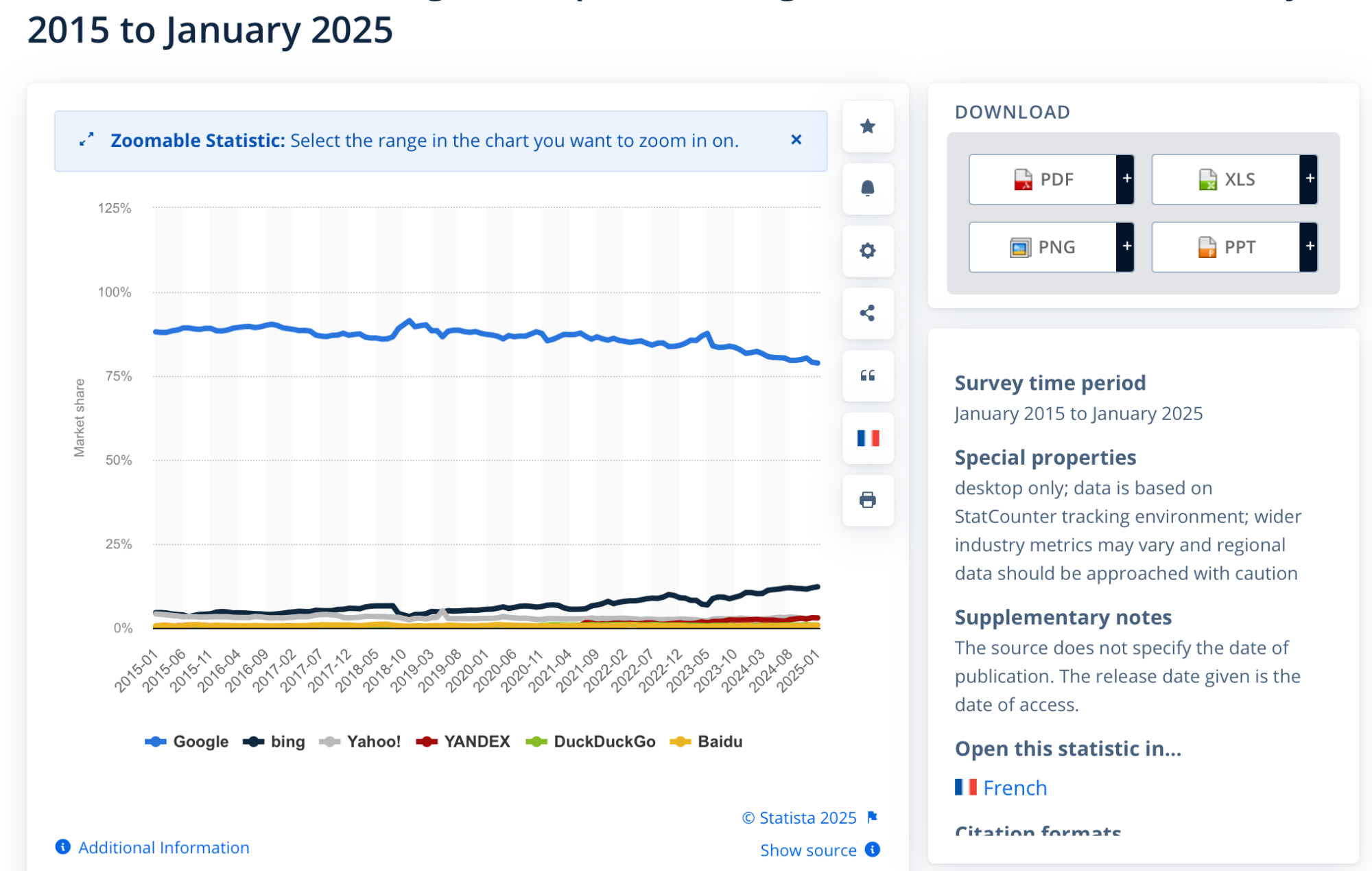Toggle Google series in chart legend
Image resolution: width=1372 pixels, height=871 pixels.
199,741
